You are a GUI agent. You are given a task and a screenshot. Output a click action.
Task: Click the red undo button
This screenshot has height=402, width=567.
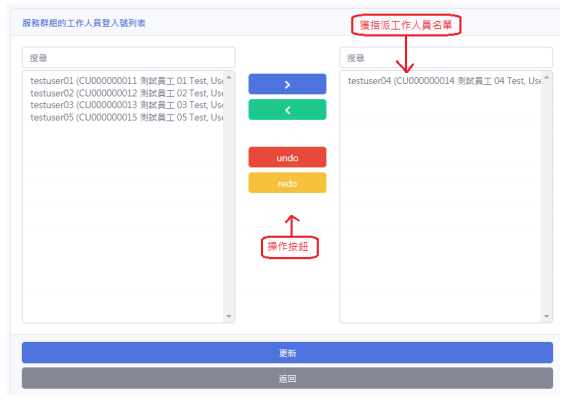click(287, 157)
